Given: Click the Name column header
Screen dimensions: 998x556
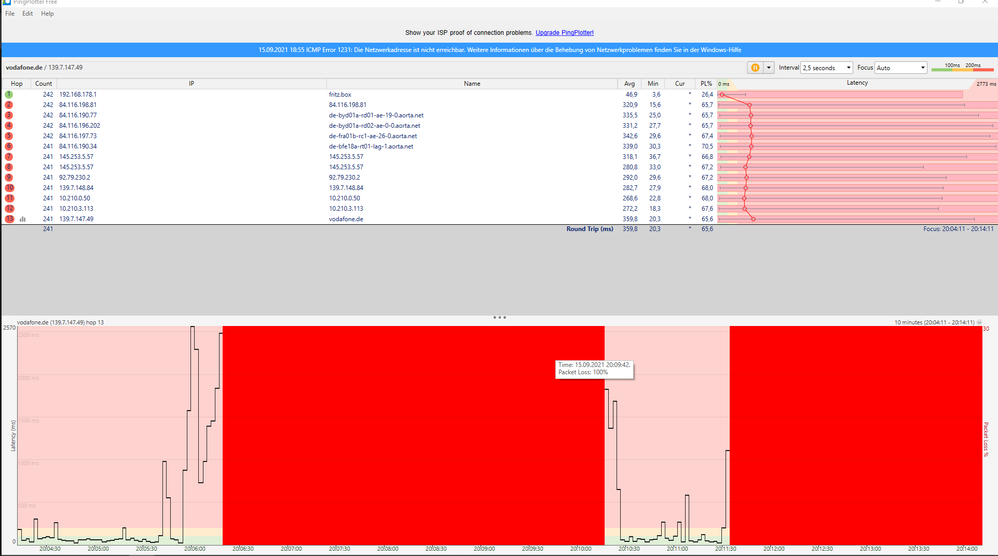Looking at the screenshot, I should click(472, 83).
